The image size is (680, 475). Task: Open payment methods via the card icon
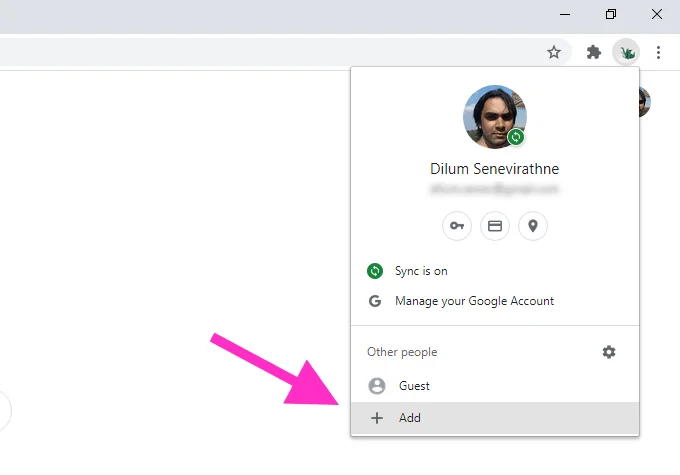pos(494,226)
